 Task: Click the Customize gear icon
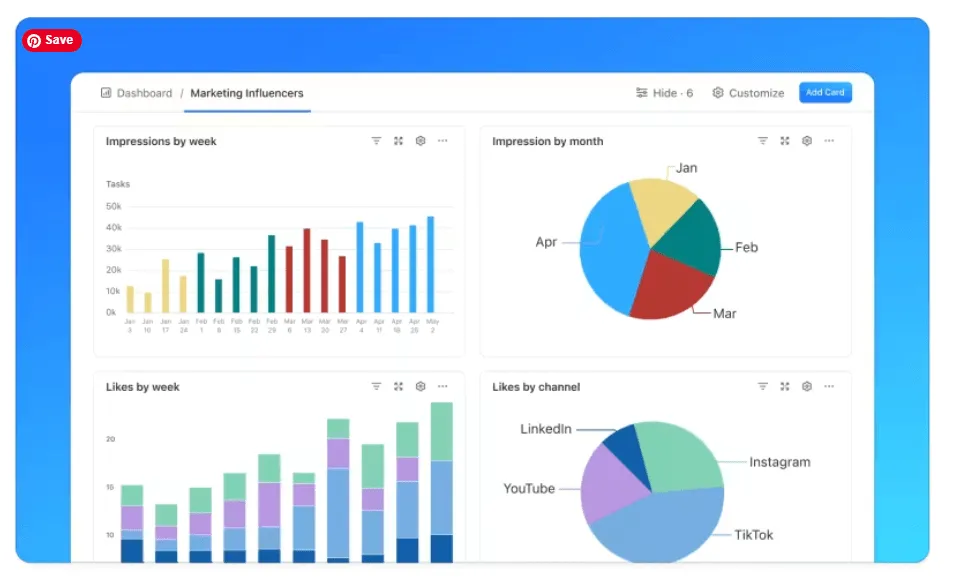tap(718, 93)
